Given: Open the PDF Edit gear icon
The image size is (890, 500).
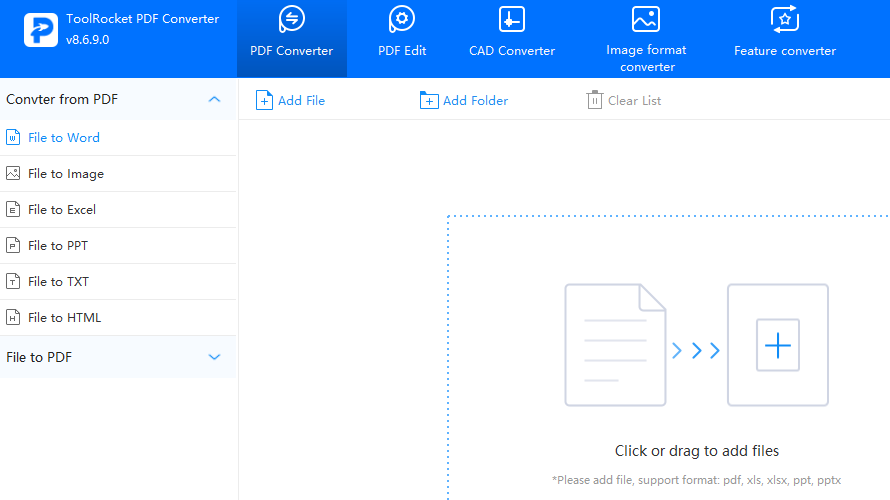Looking at the screenshot, I should click(x=402, y=19).
